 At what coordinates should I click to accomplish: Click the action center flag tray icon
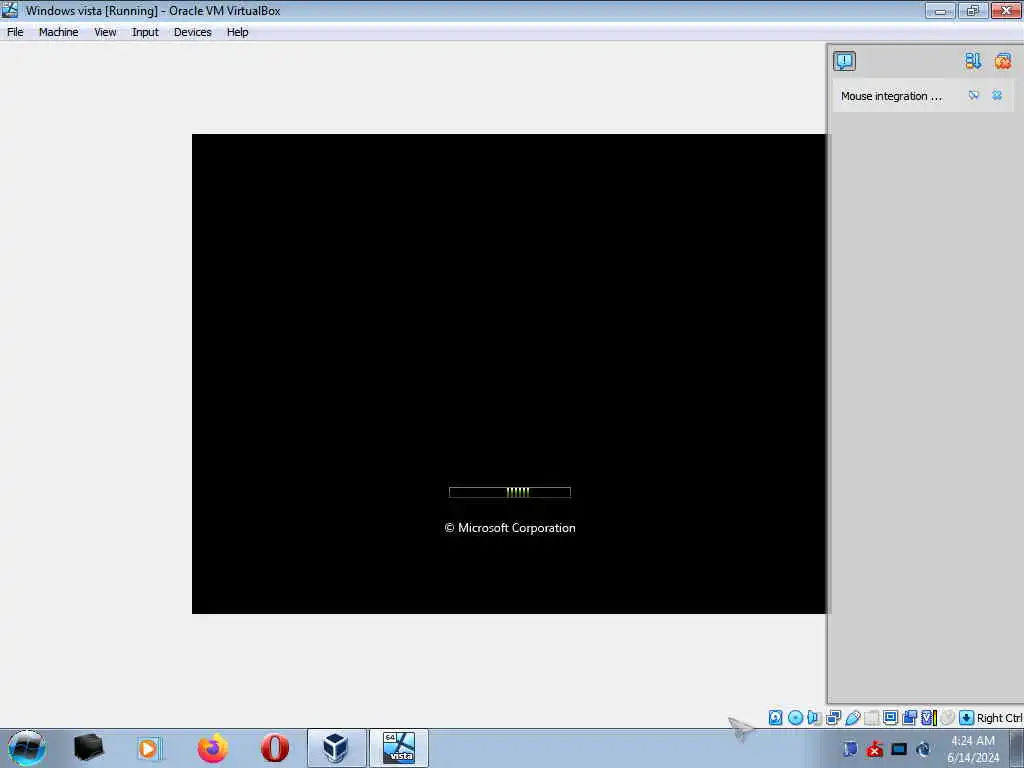coord(850,749)
